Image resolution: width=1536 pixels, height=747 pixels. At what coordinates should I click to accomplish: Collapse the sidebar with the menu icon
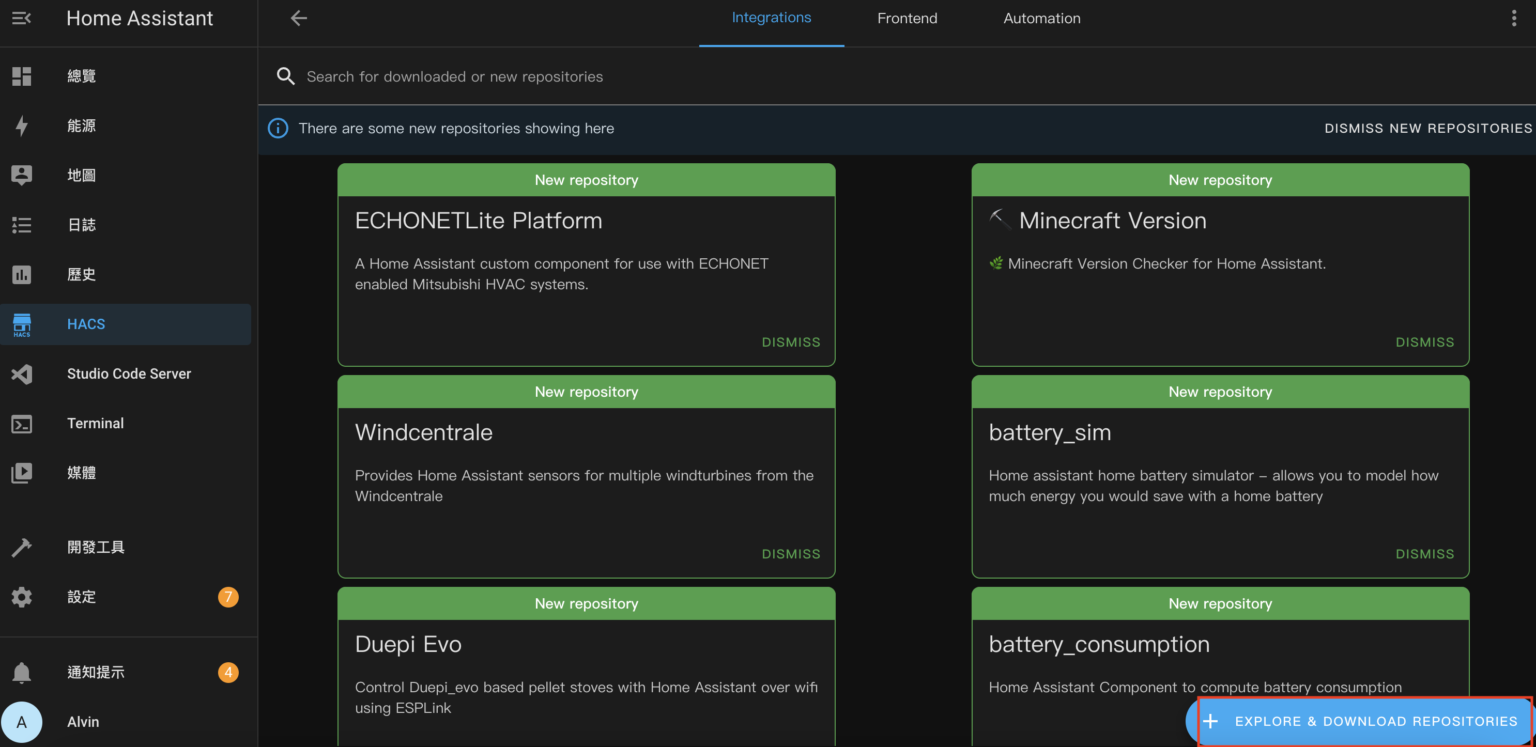tap(21, 18)
